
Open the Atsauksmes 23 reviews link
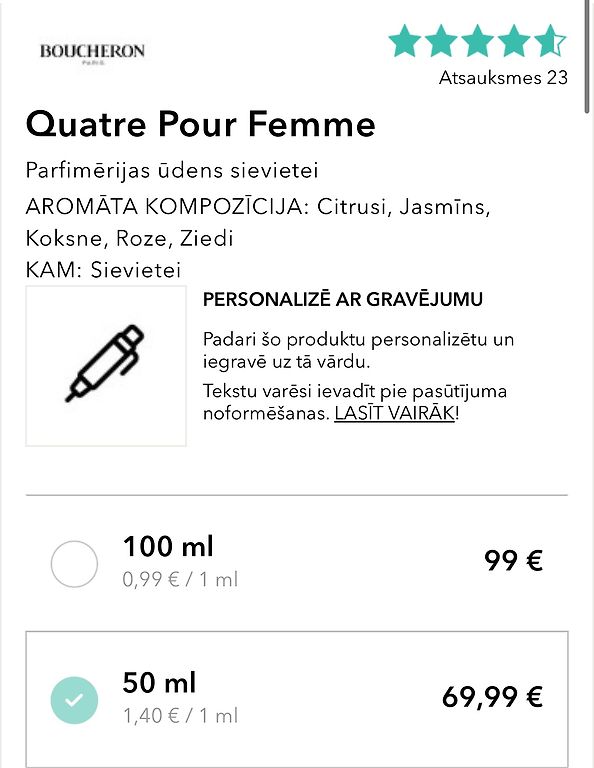point(503,77)
